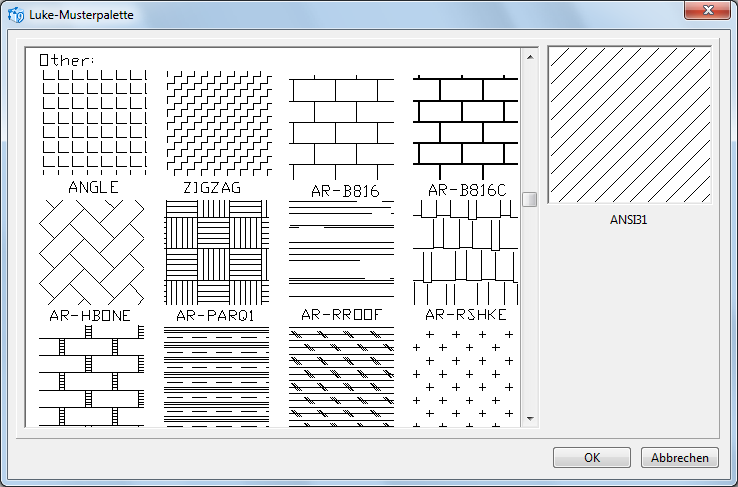Click the Abbrechen button

pyautogui.click(x=679, y=457)
